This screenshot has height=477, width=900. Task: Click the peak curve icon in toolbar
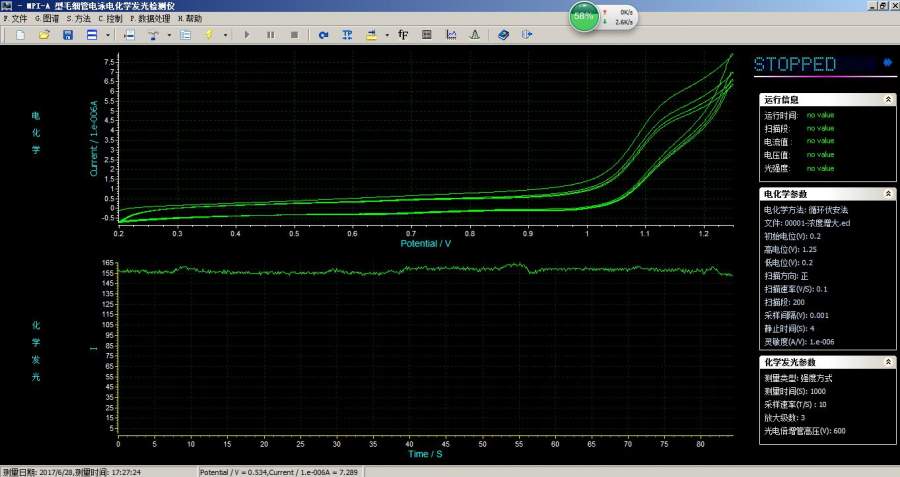tap(474, 35)
